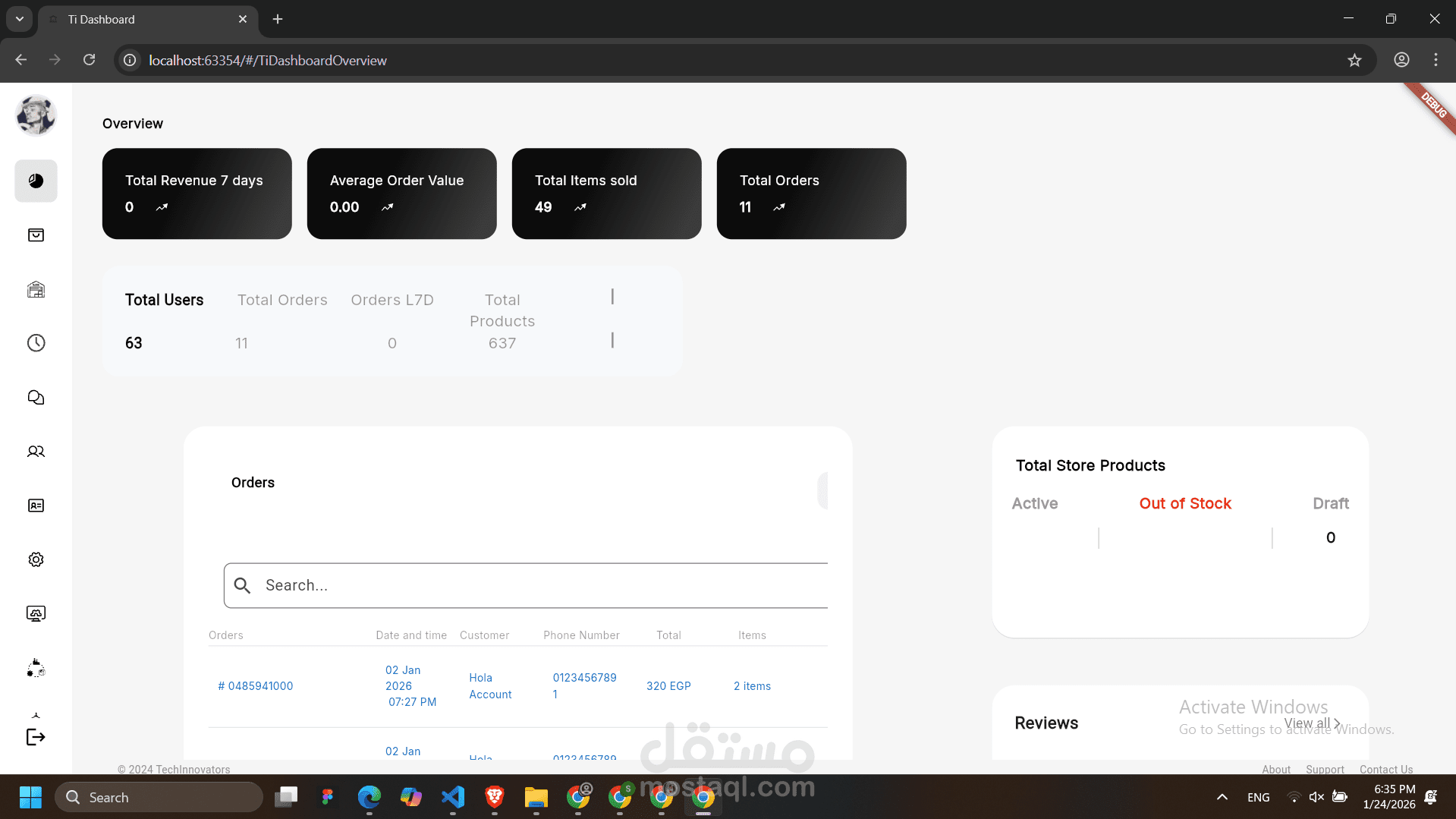Screen dimensions: 1456x819
Task: Open the Total Items sold card
Action: (607, 194)
